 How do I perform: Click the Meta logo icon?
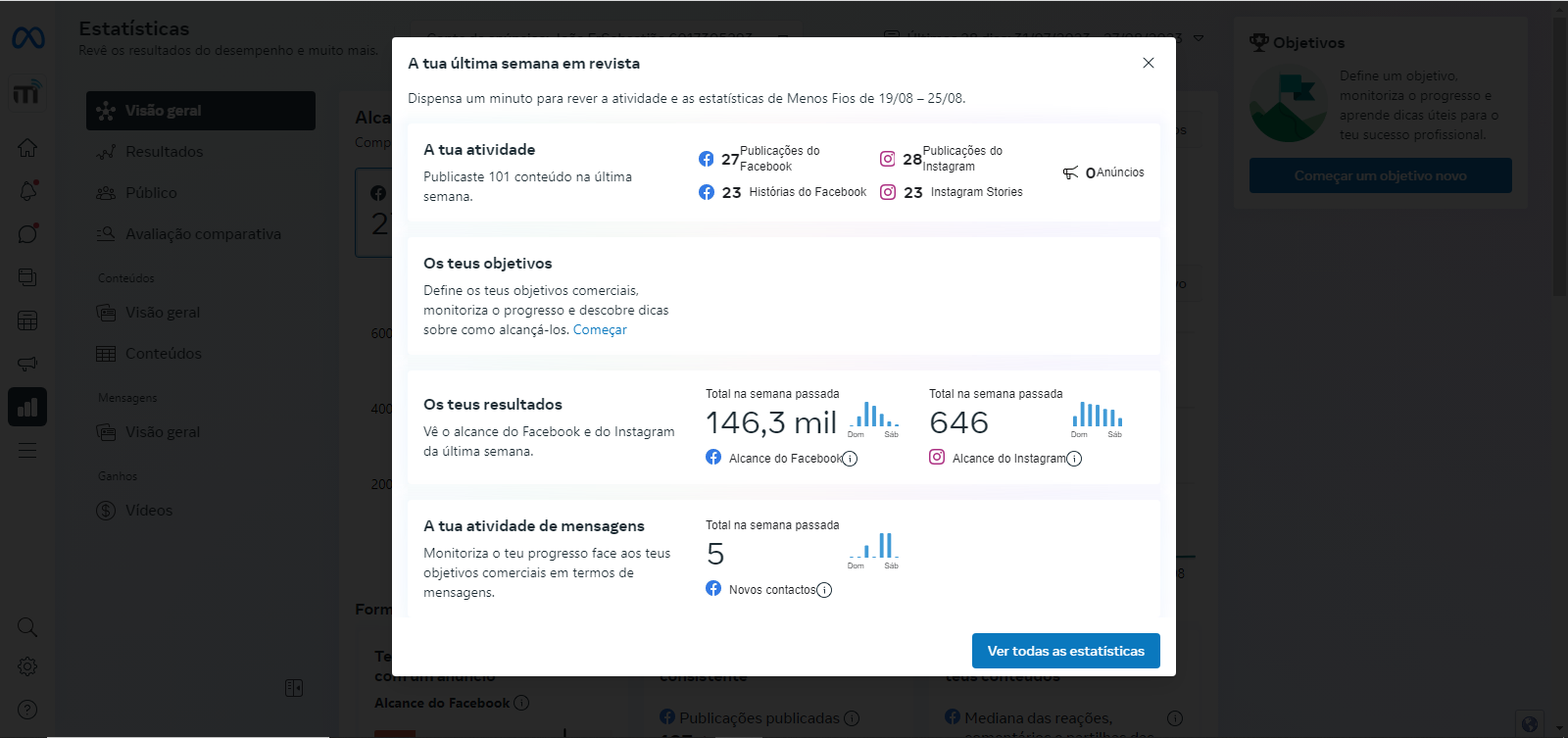(28, 38)
